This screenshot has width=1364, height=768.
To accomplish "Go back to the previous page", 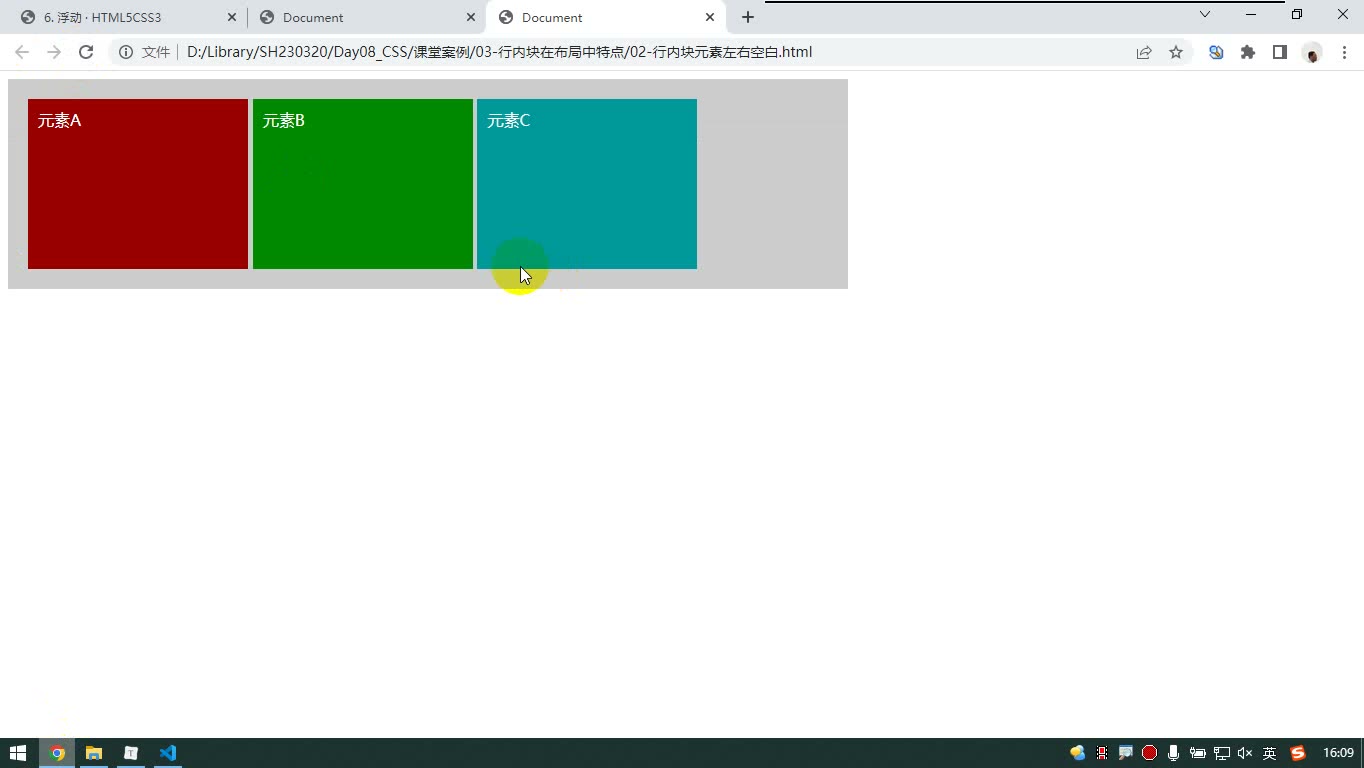I will point(22,52).
